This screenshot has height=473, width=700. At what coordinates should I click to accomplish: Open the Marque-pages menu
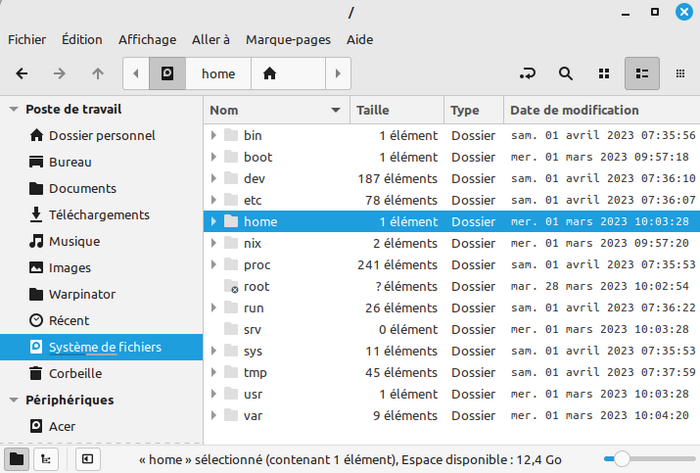coord(288,39)
